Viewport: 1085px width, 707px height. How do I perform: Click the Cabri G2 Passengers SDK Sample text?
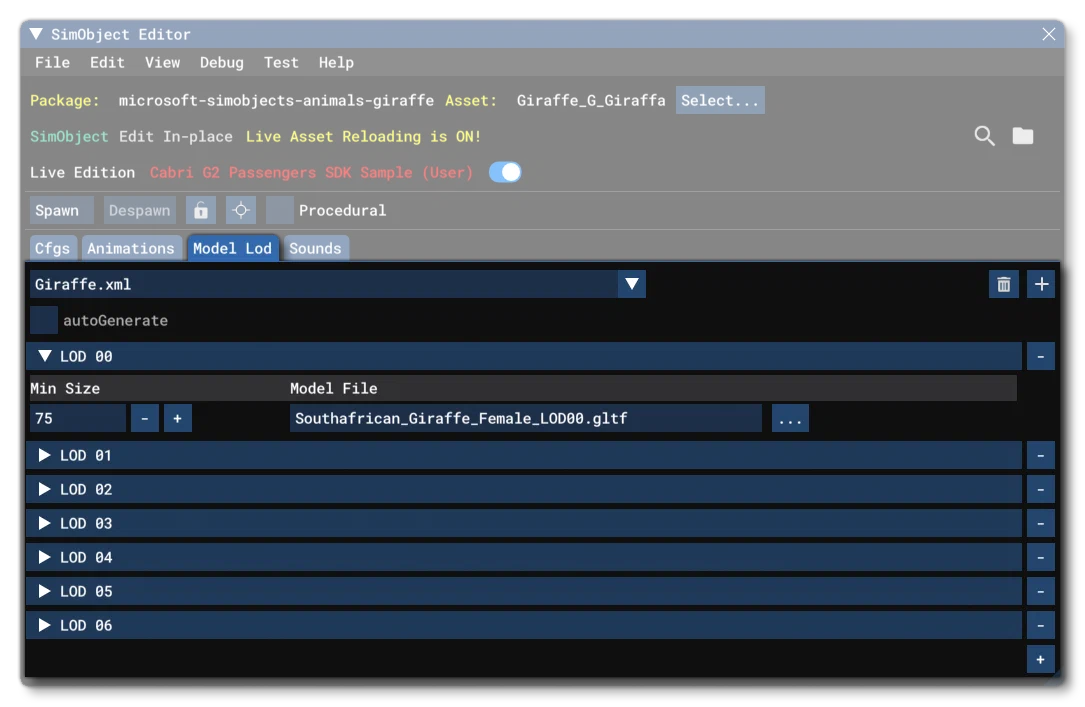point(311,172)
